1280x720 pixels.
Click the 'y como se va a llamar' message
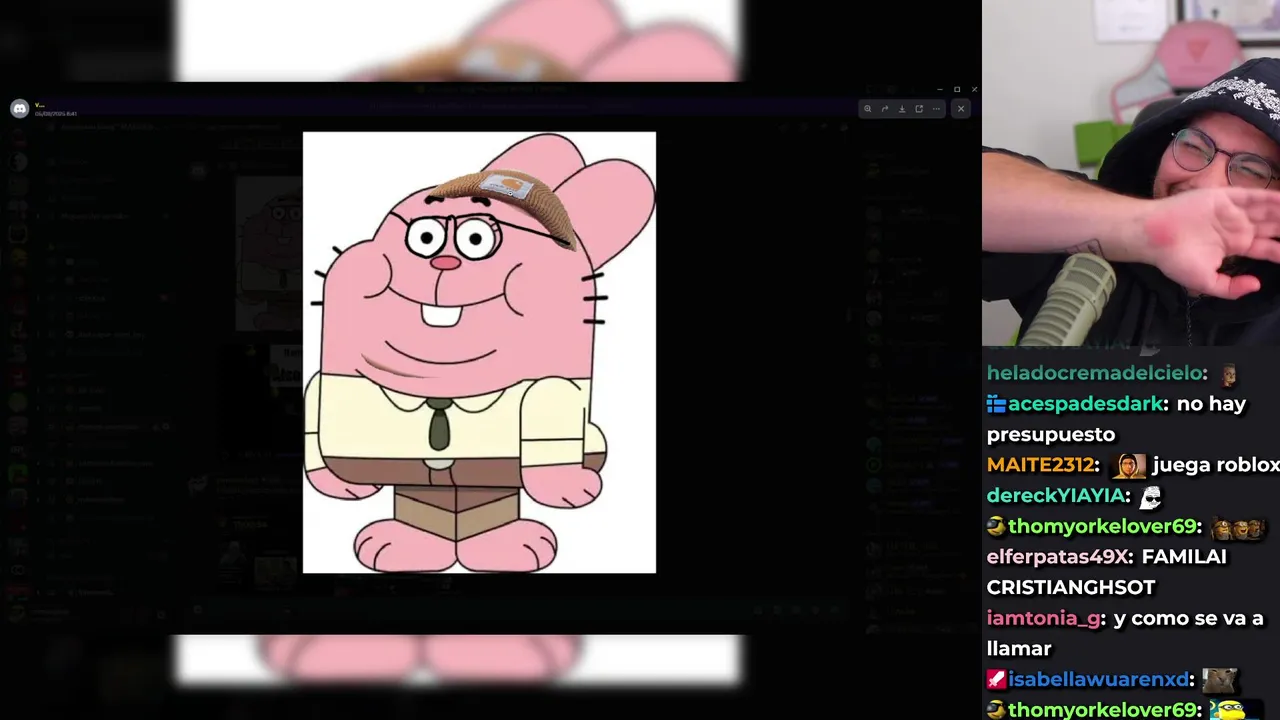pyautogui.click(x=1126, y=633)
